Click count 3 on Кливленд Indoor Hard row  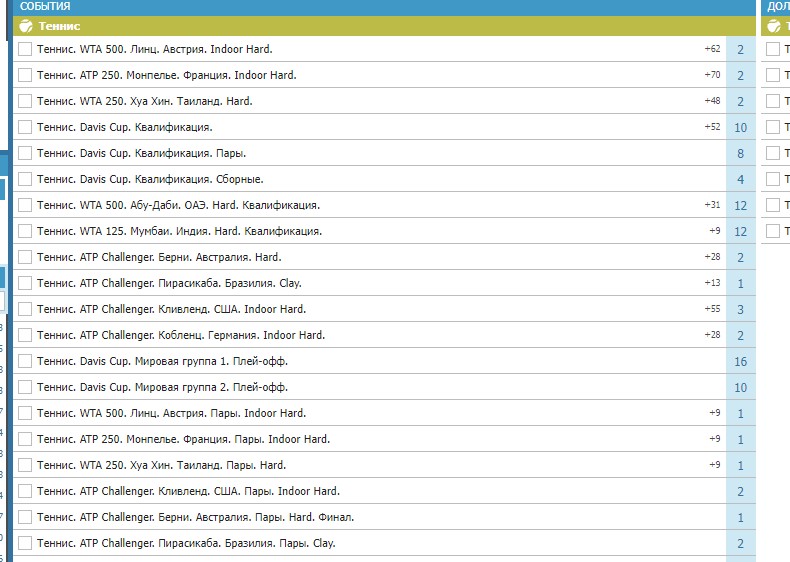coord(741,309)
